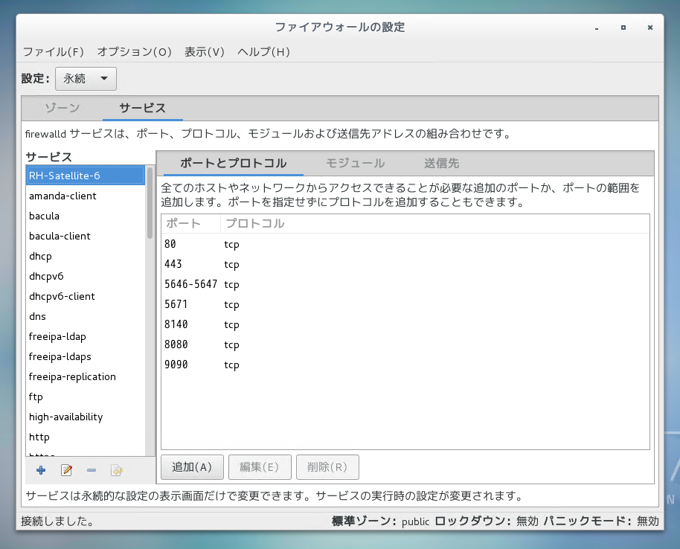Image resolution: width=680 pixels, height=549 pixels.
Task: Select the freeipa-replication service
Action: click(85, 377)
